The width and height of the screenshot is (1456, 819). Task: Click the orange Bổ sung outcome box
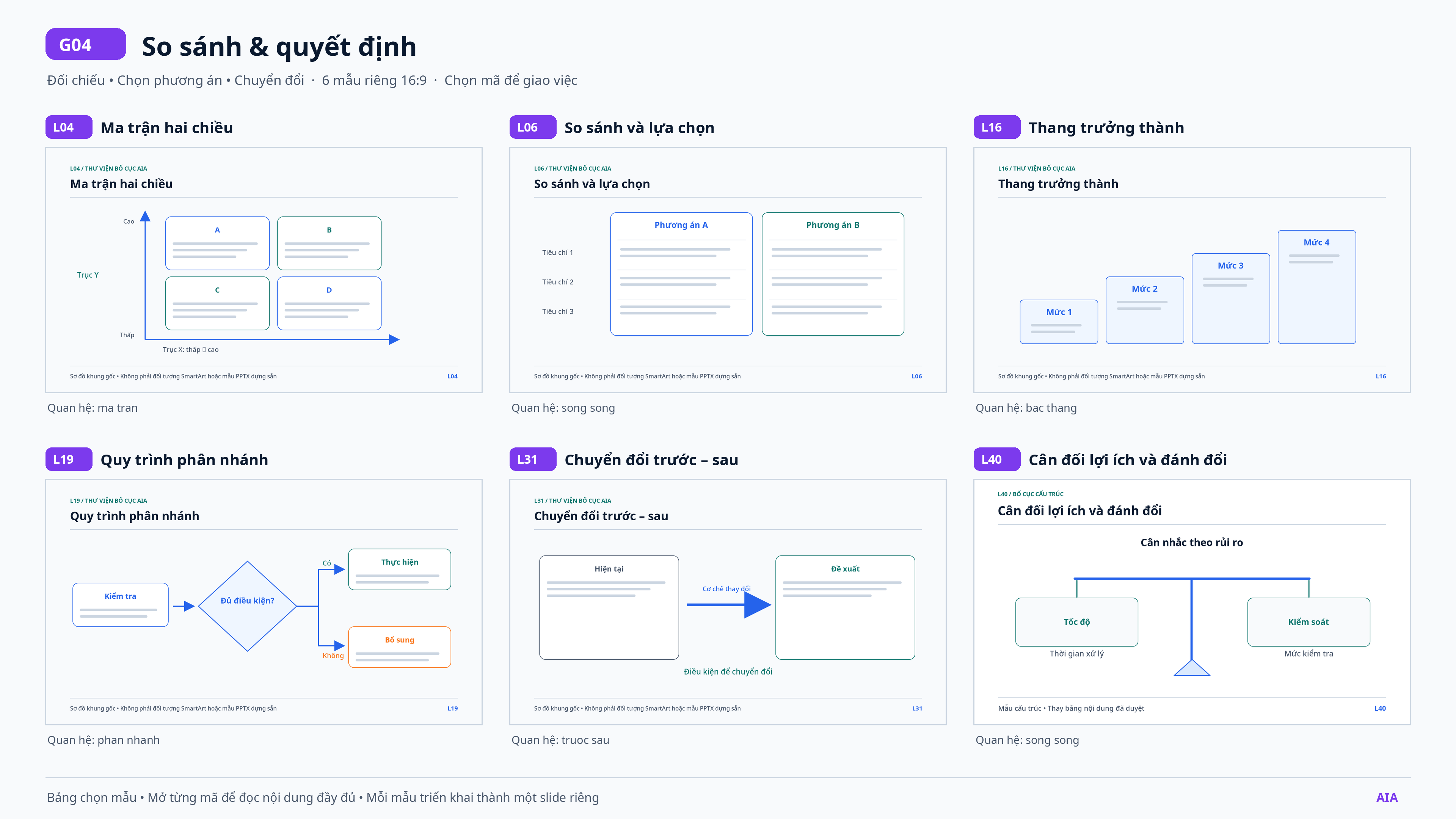(400, 647)
